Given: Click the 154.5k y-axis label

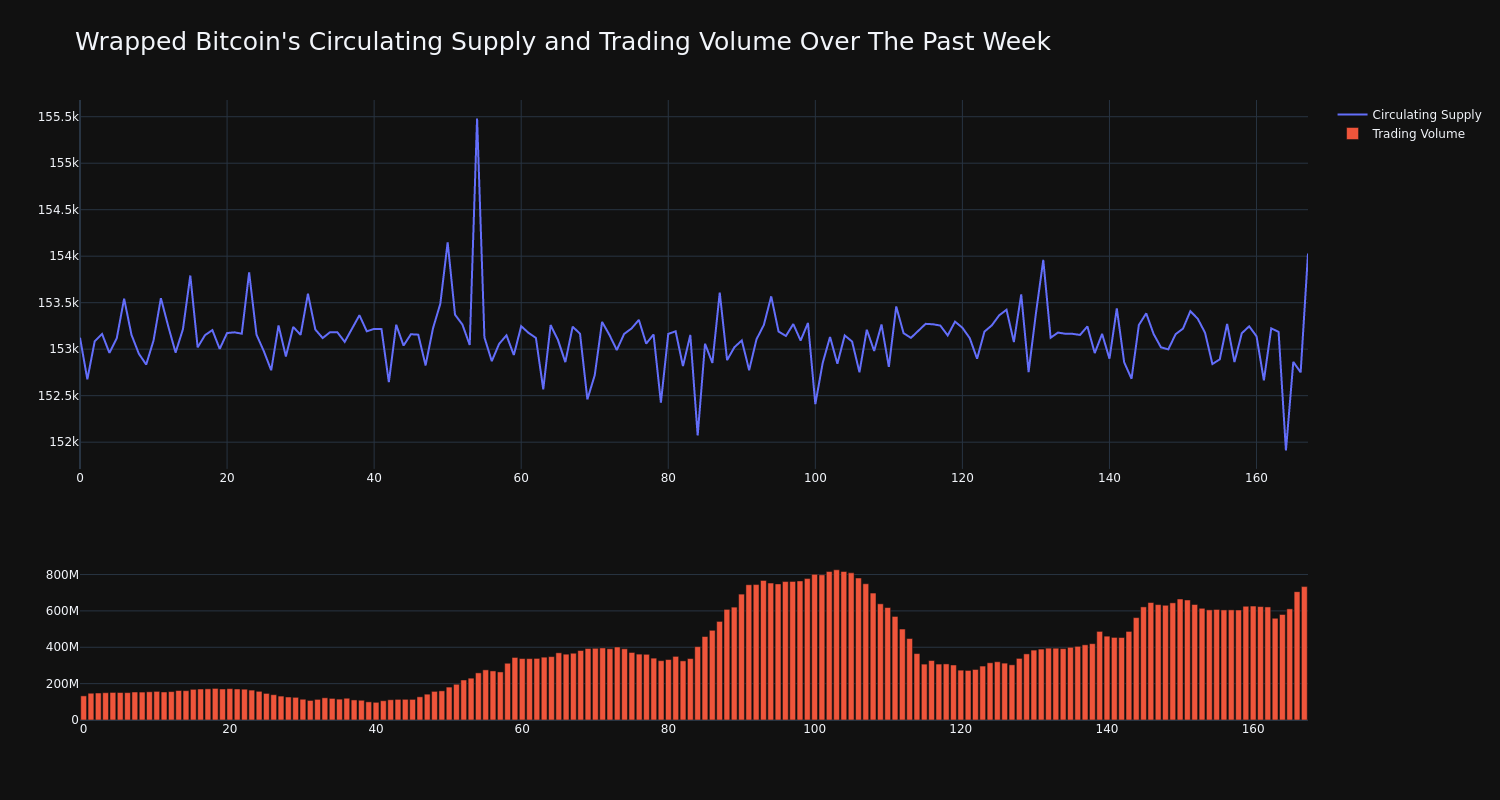Looking at the screenshot, I should click(x=58, y=210).
